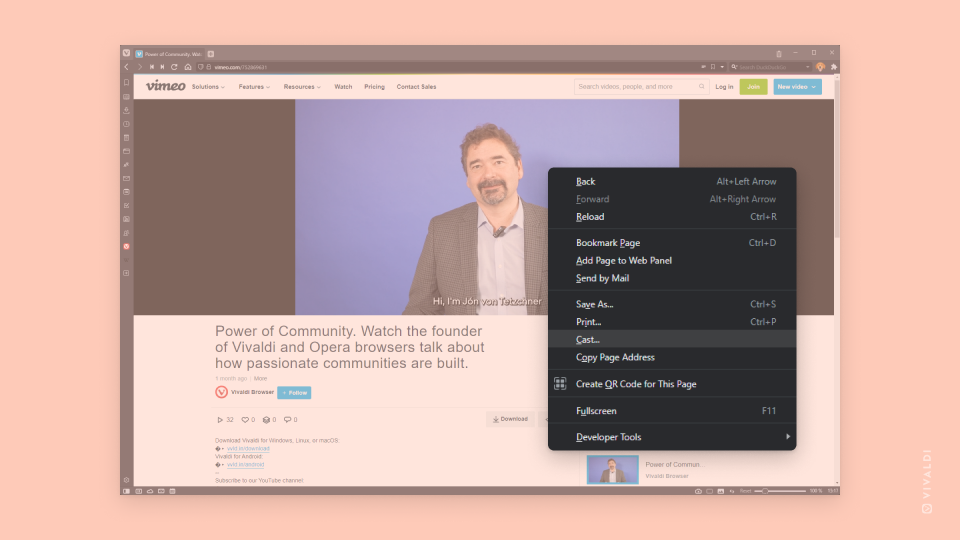Expand the Resources menu on Vimeo
Viewport: 960px width, 540px height.
coord(302,87)
